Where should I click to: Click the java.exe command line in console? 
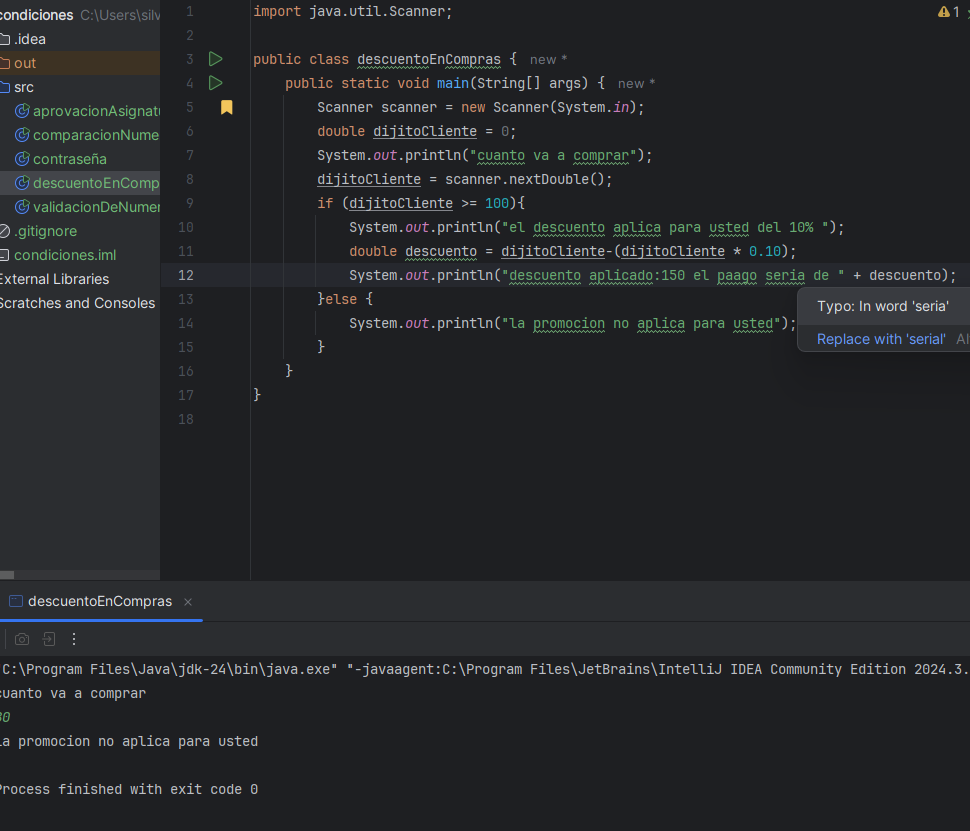point(485,670)
